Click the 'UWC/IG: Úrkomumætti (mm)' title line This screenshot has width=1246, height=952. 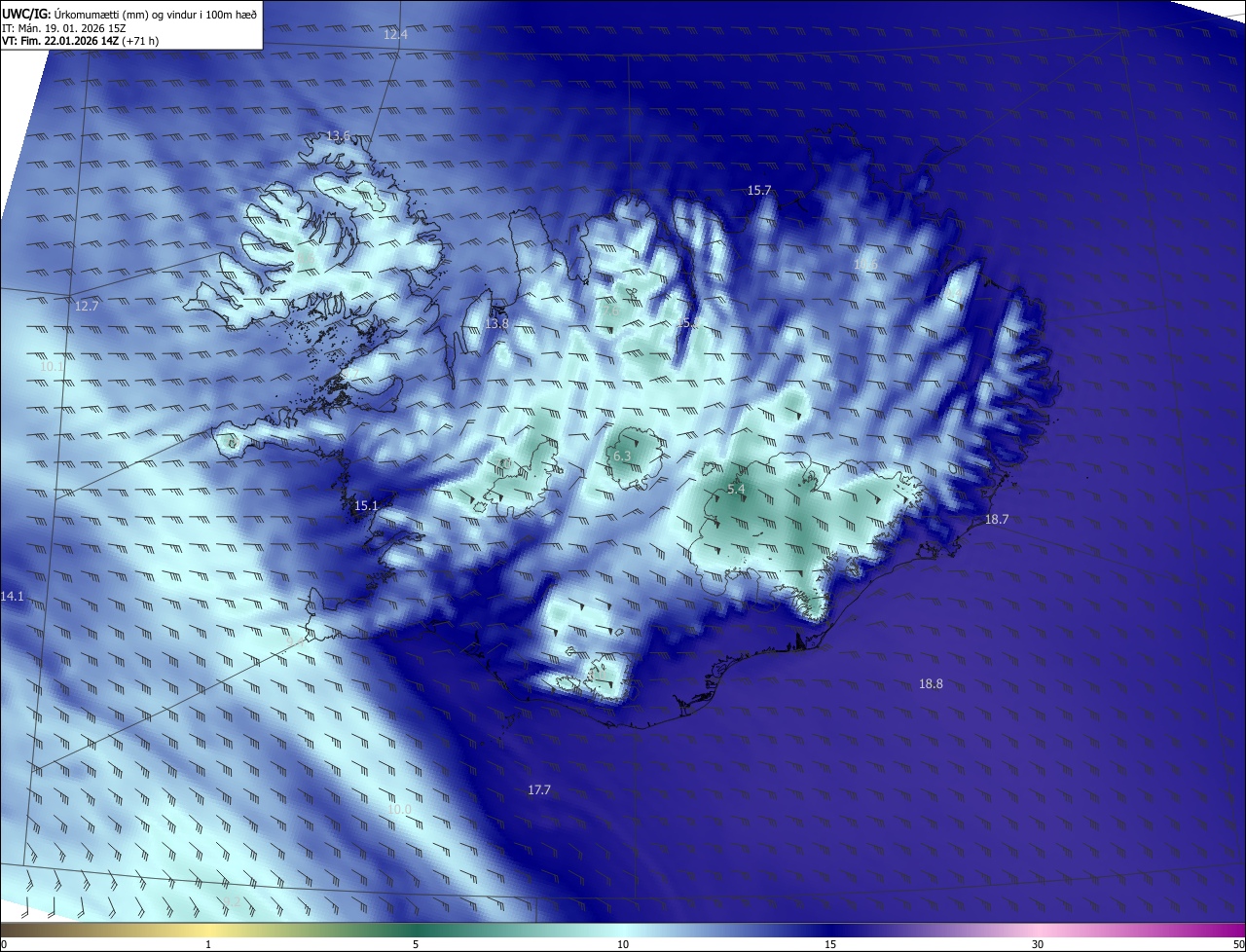pyautogui.click(x=129, y=14)
